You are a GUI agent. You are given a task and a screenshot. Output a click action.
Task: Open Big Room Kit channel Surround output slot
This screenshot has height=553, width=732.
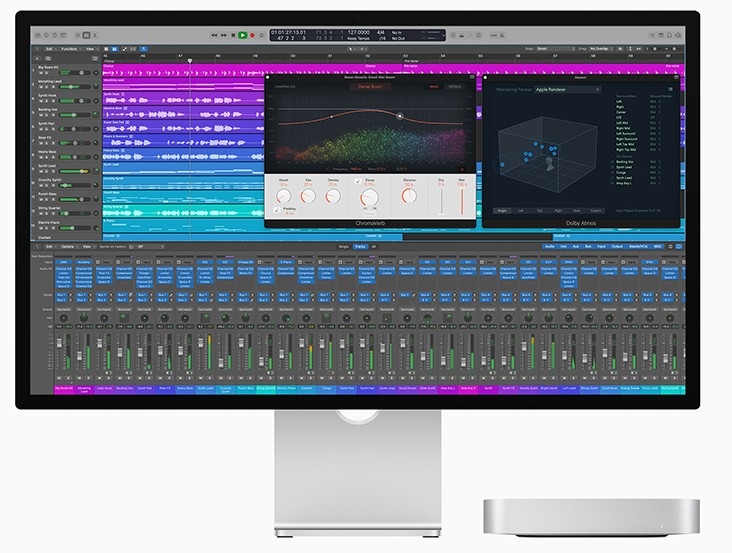pos(63,309)
